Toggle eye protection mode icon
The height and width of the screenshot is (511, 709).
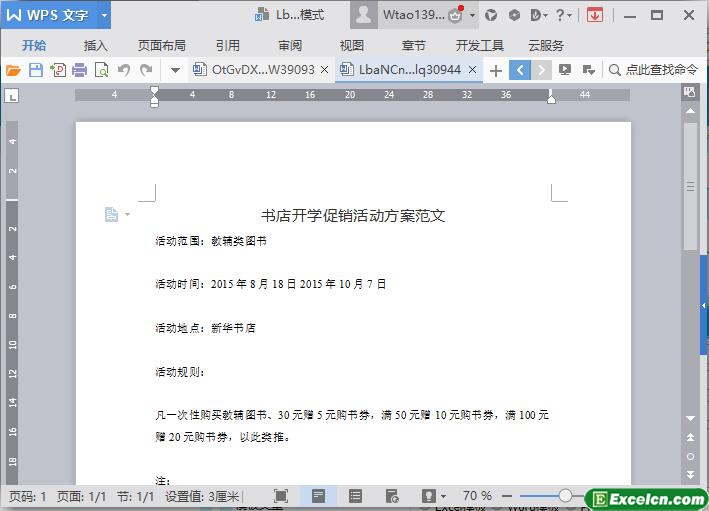[x=428, y=497]
